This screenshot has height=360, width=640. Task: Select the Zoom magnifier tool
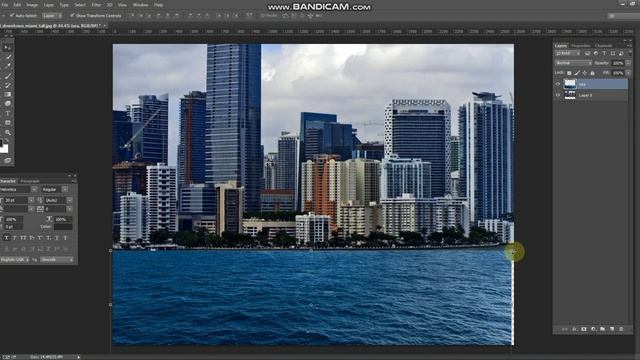(x=7, y=132)
